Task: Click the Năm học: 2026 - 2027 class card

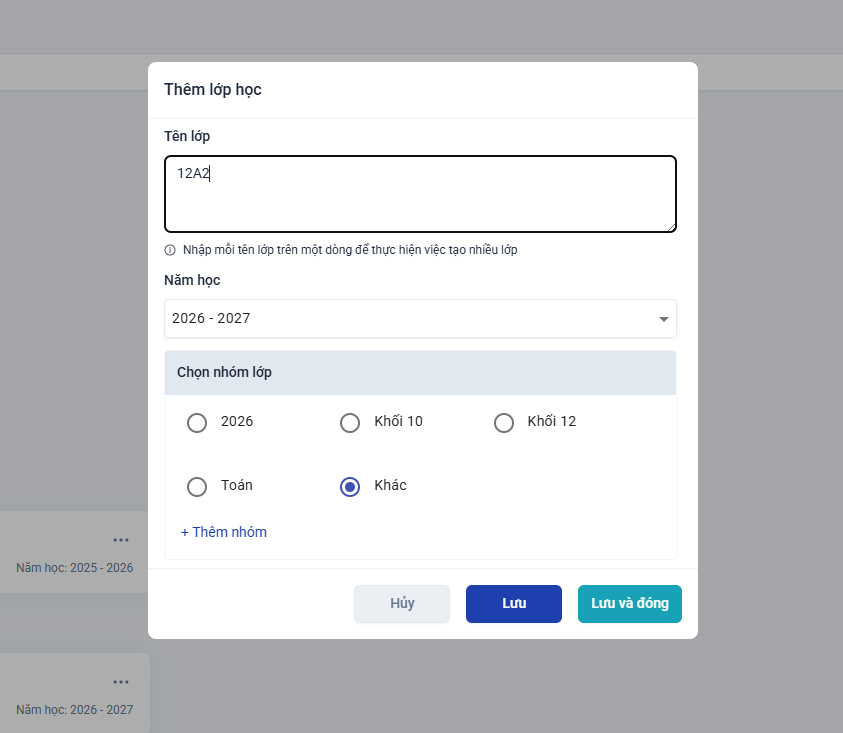Action: click(75, 693)
